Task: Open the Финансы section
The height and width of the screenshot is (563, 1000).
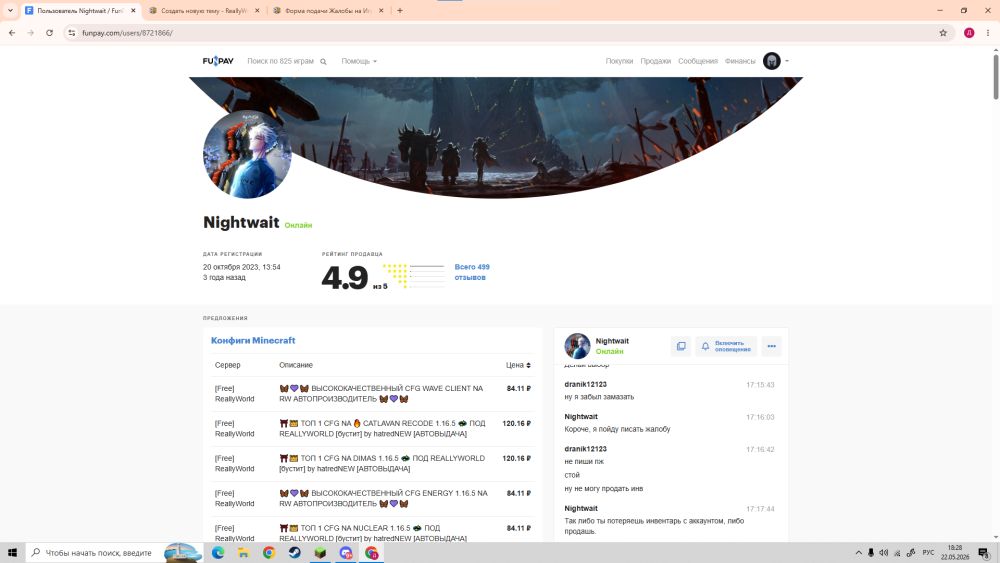Action: coord(740,61)
